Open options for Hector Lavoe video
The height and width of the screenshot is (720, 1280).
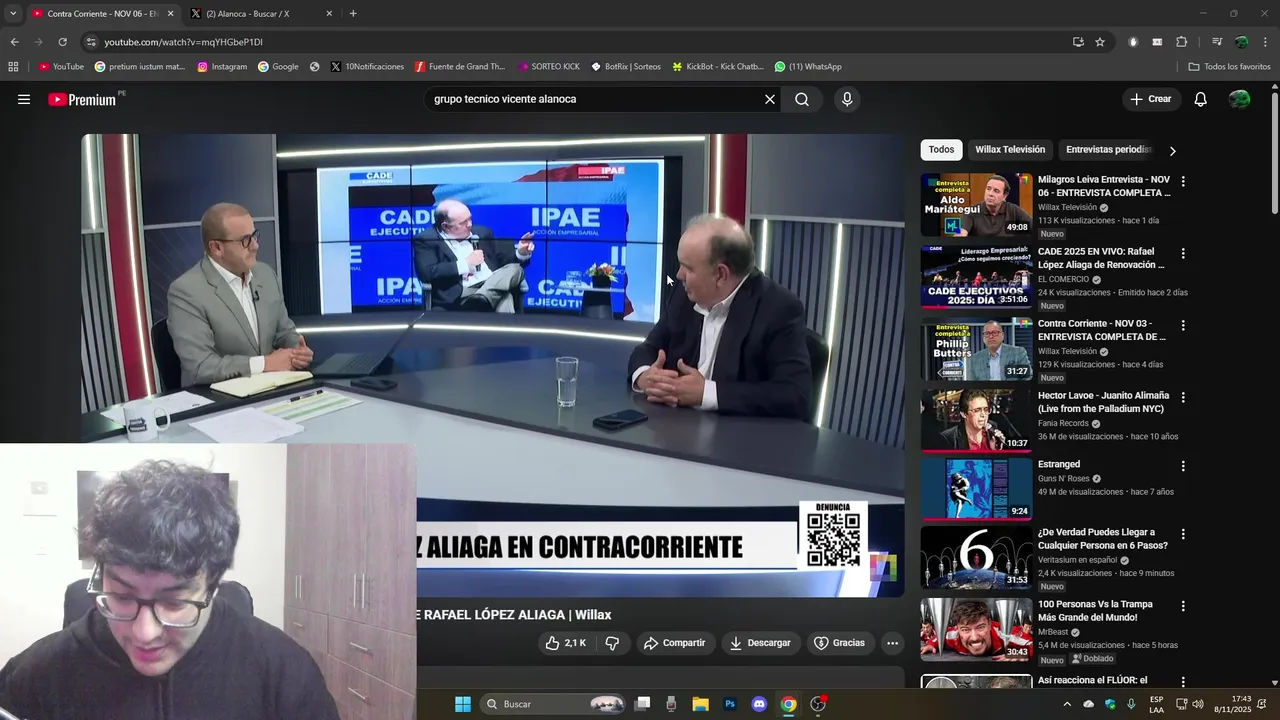[1183, 398]
